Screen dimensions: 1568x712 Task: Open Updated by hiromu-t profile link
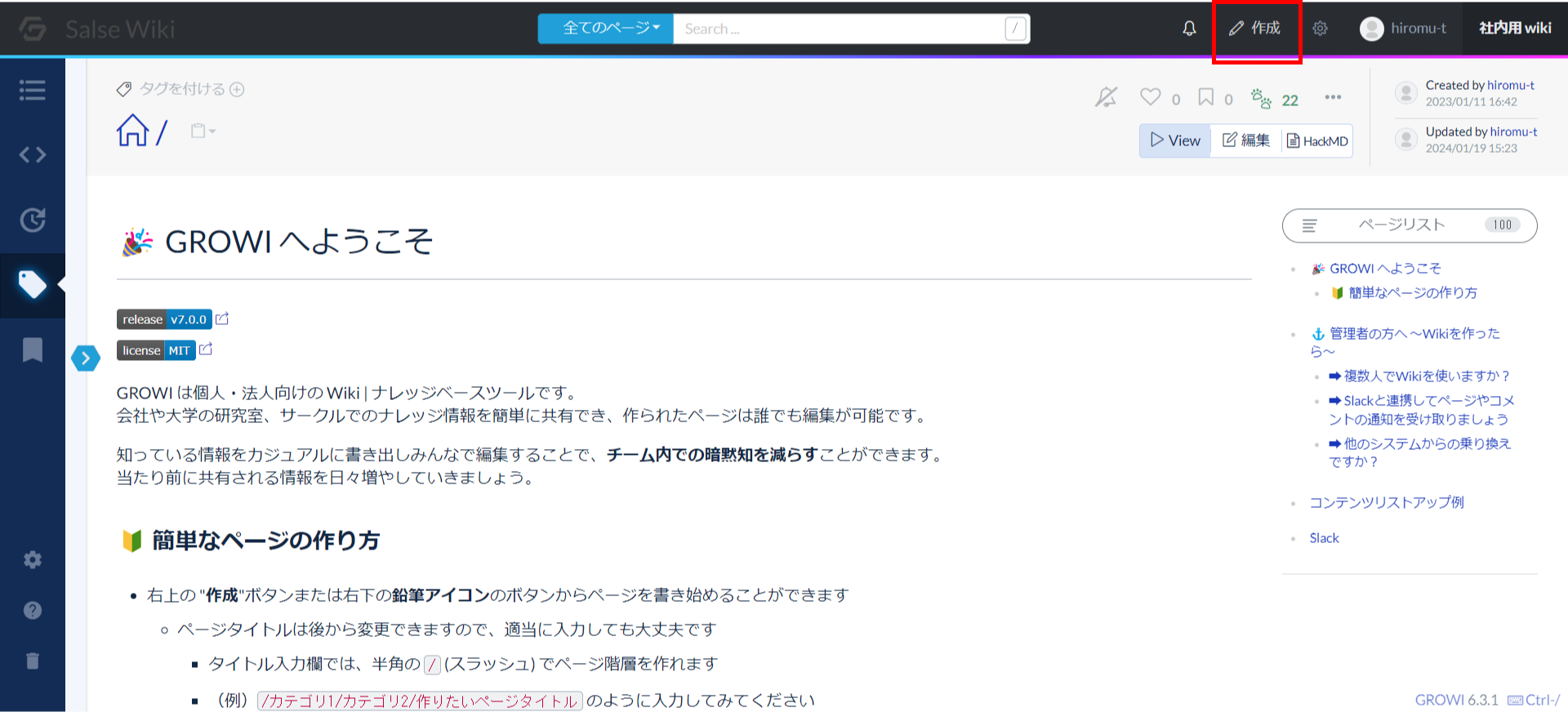1514,131
